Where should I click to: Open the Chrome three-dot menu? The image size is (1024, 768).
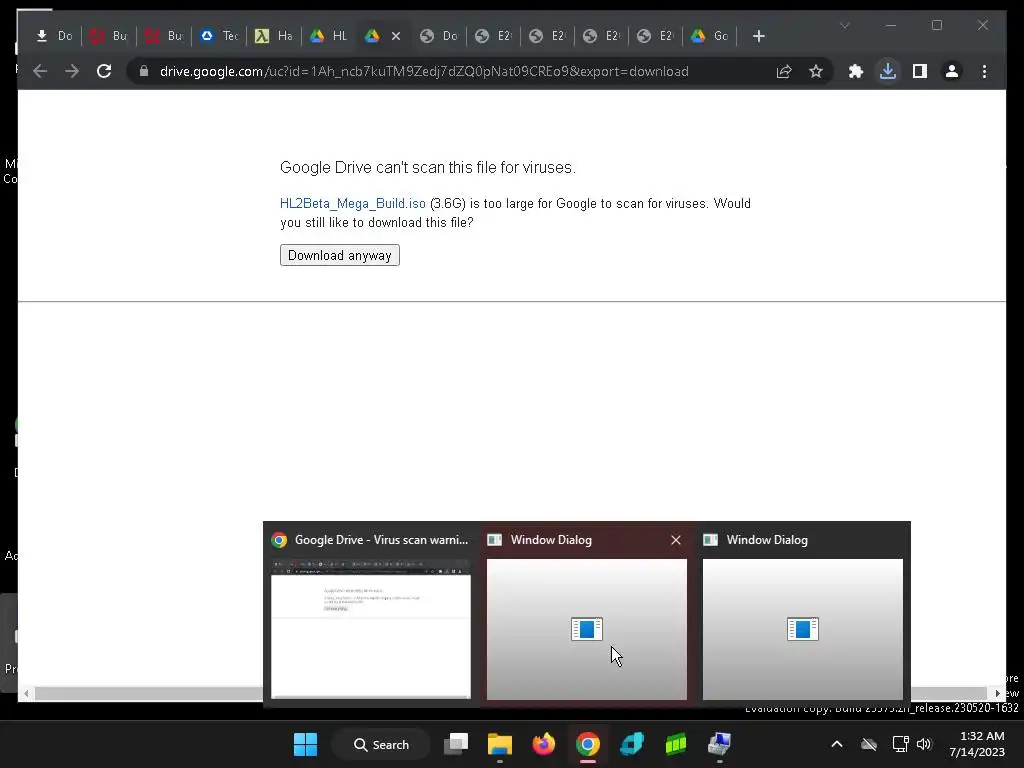(x=984, y=71)
